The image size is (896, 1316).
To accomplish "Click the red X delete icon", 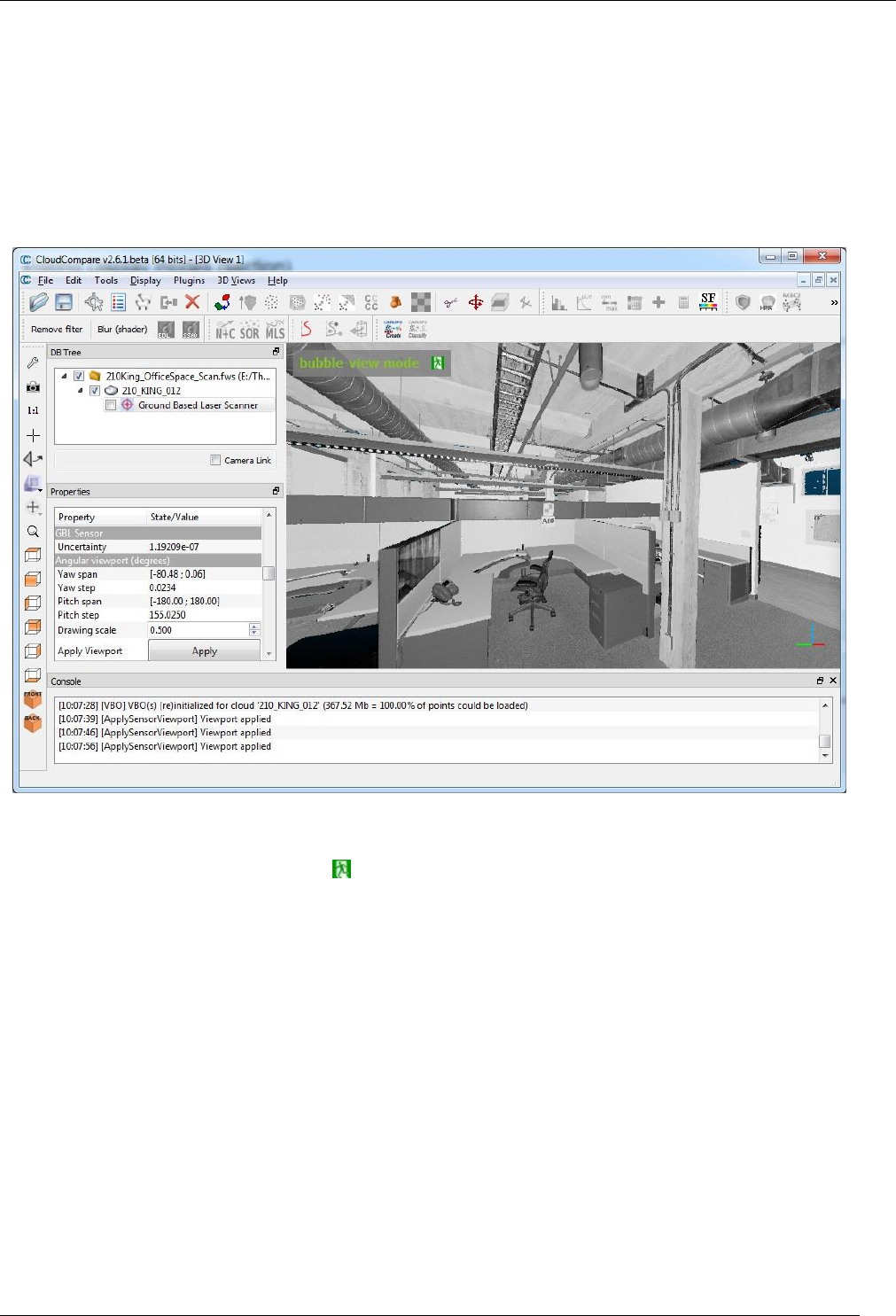I will 192,302.
